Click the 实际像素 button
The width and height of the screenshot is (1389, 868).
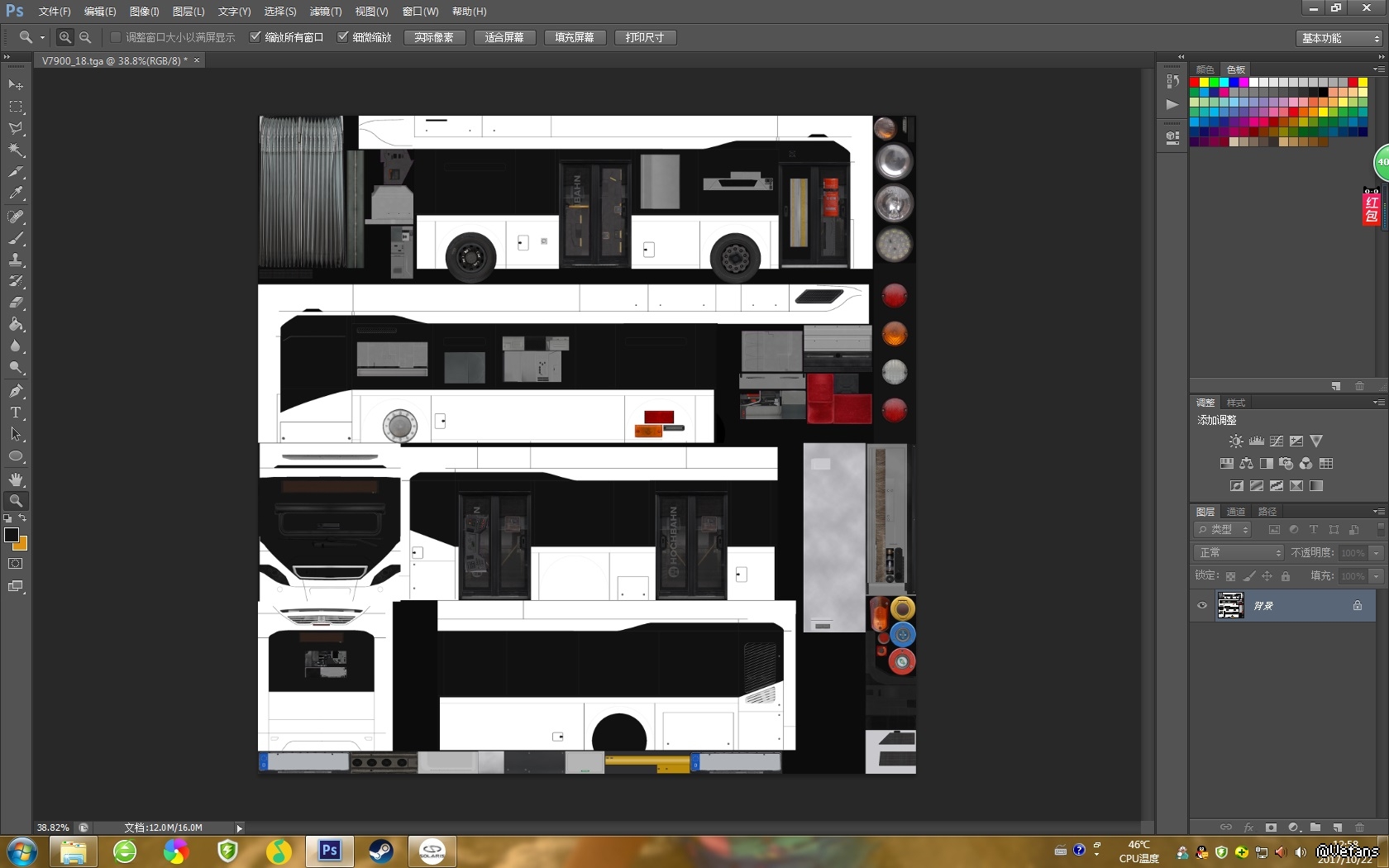434,38
